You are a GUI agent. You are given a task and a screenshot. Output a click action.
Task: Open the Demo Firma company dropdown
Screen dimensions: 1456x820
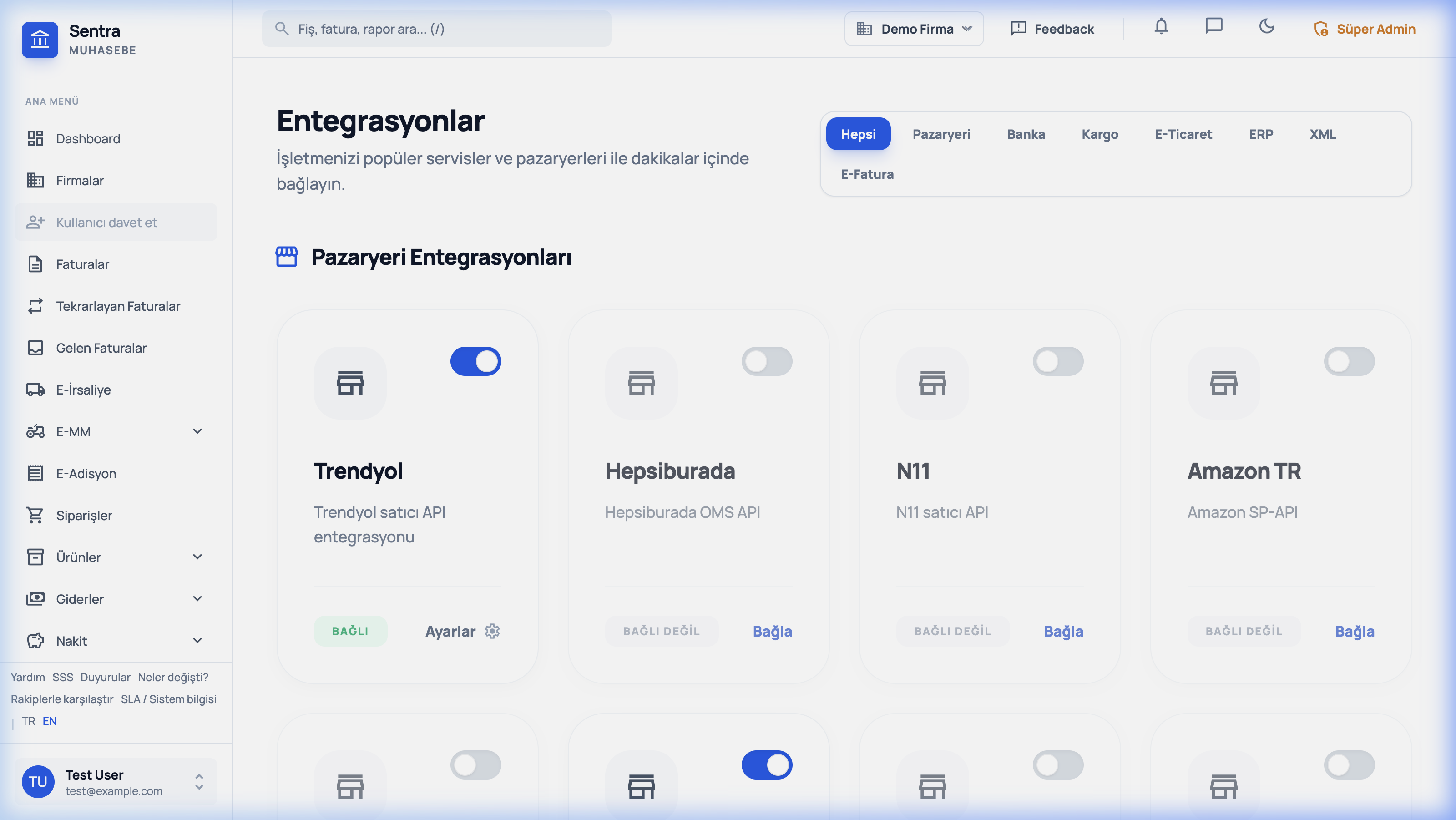click(x=913, y=29)
